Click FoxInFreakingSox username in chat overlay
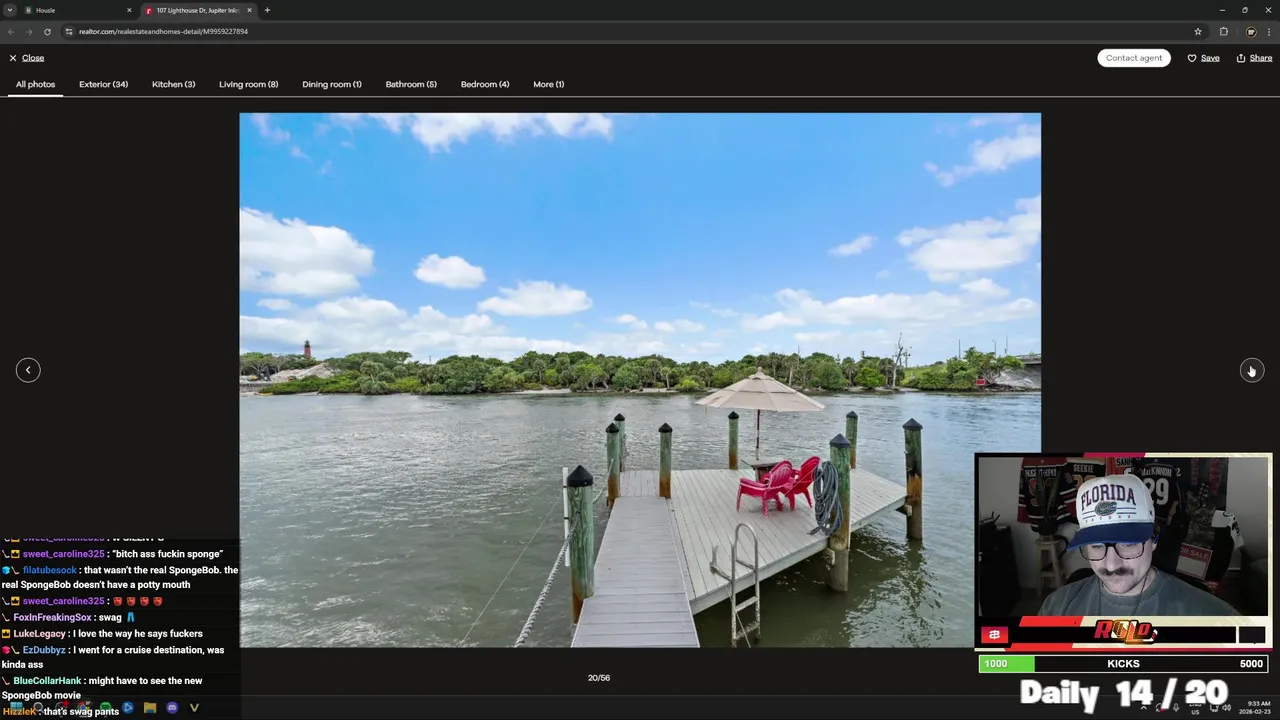 [x=52, y=618]
